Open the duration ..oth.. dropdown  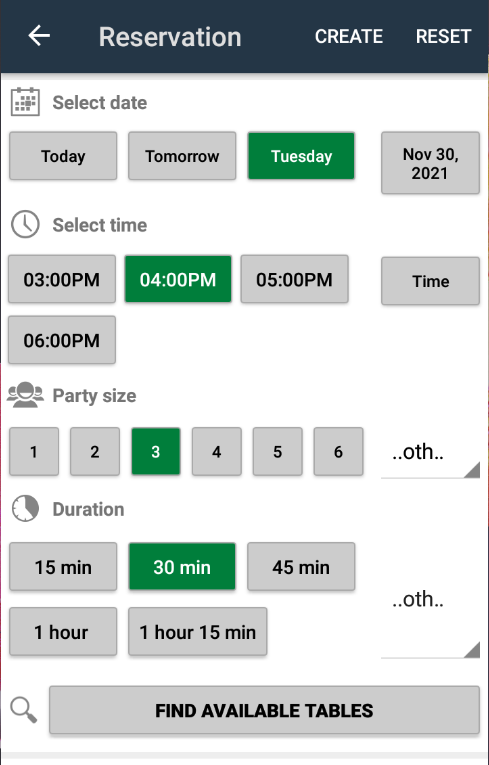(x=430, y=601)
